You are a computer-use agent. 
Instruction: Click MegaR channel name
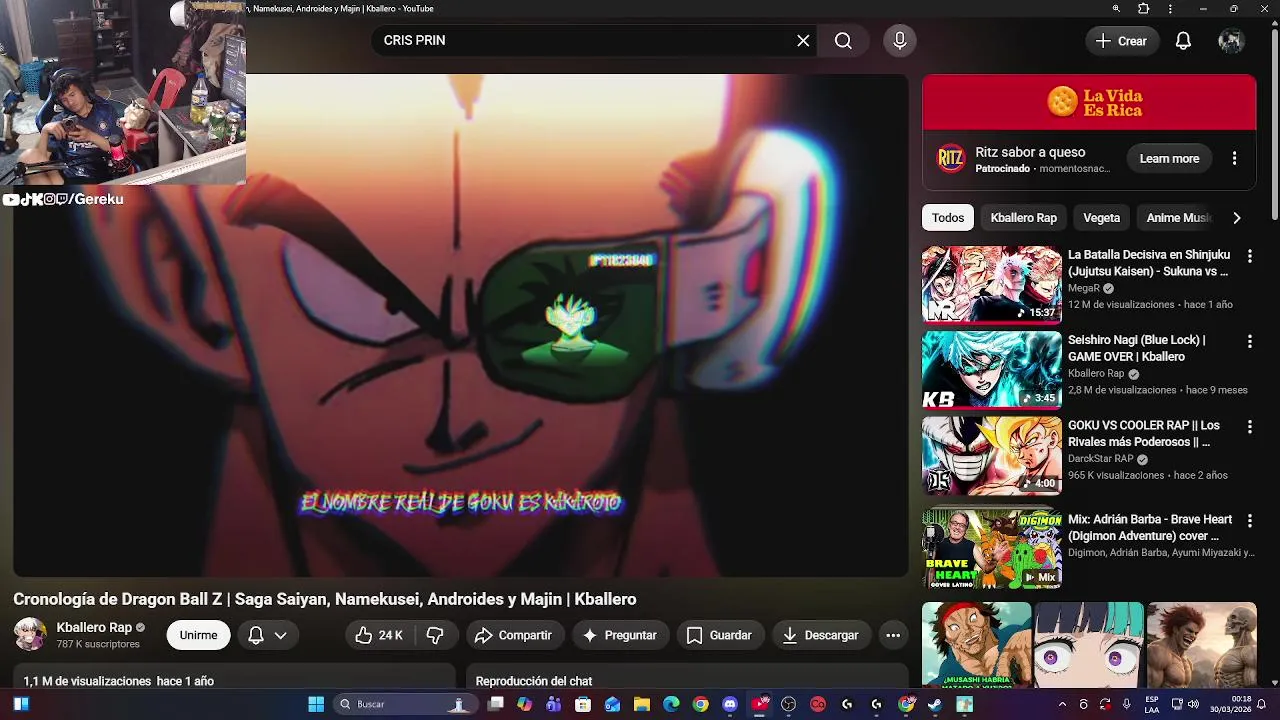1083,288
